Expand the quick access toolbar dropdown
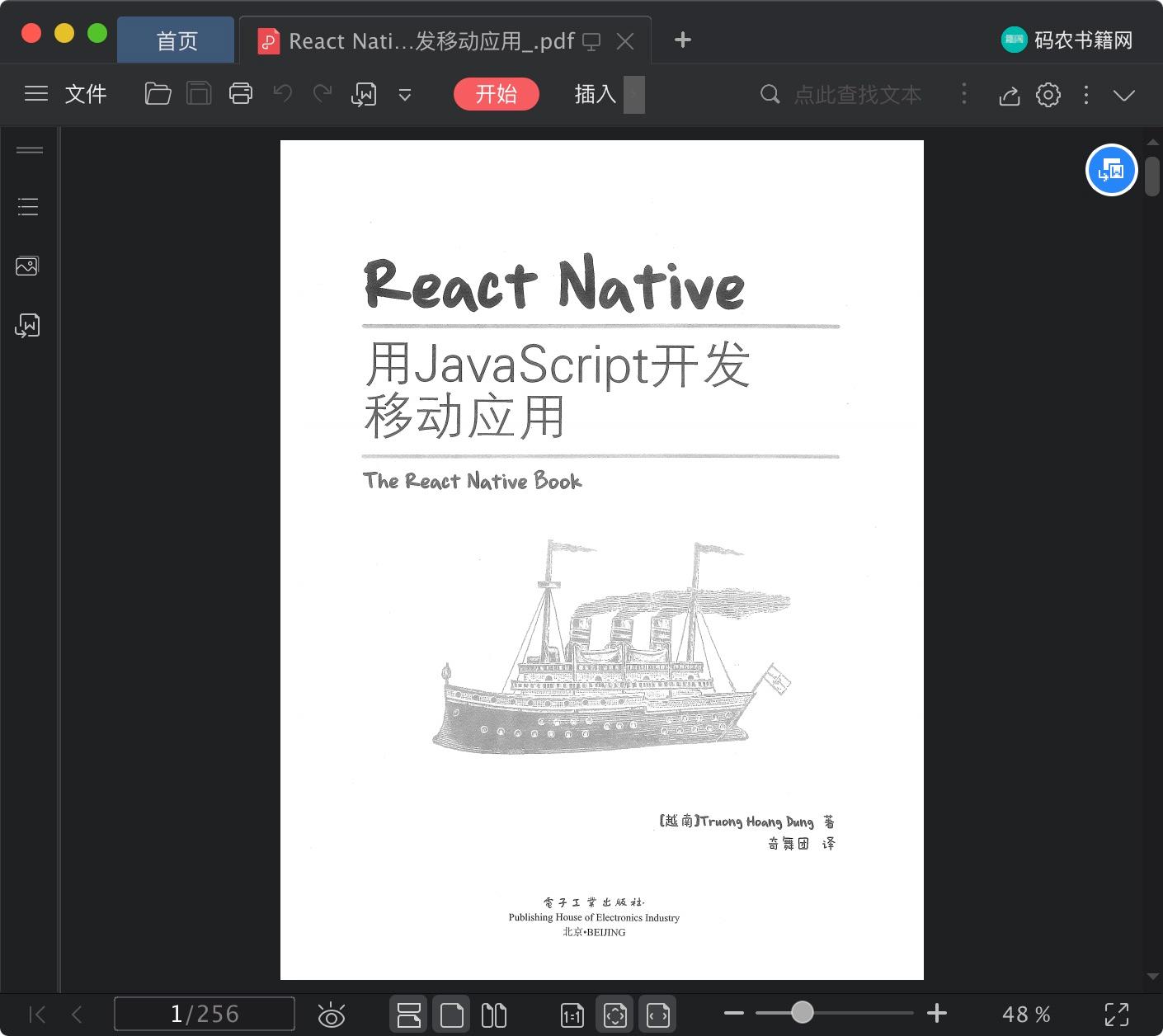This screenshot has width=1163, height=1036. (405, 95)
